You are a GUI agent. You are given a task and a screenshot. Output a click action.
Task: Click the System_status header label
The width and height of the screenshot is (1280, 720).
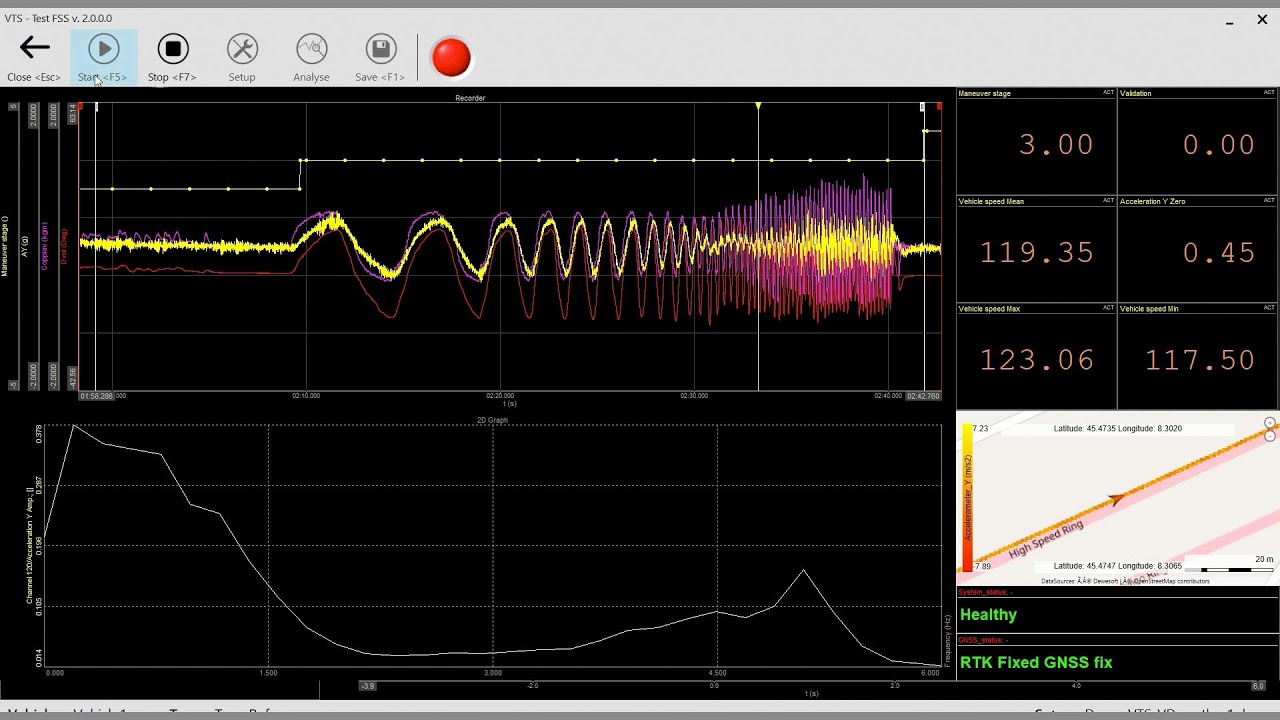(x=986, y=592)
